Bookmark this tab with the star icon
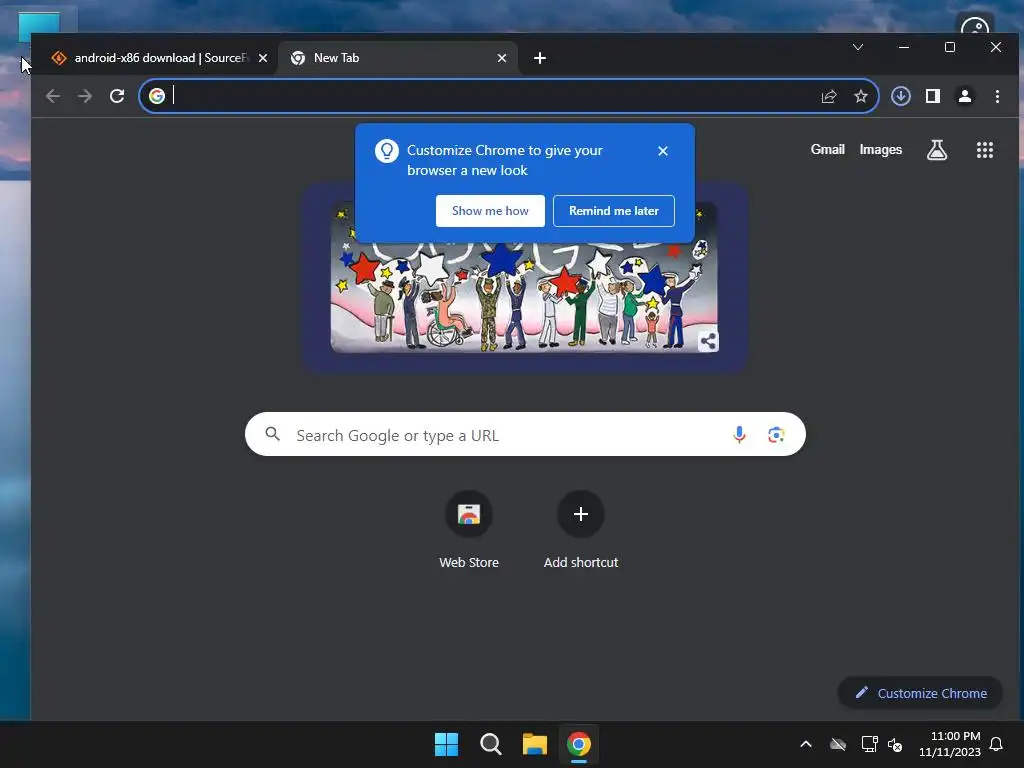 click(861, 97)
